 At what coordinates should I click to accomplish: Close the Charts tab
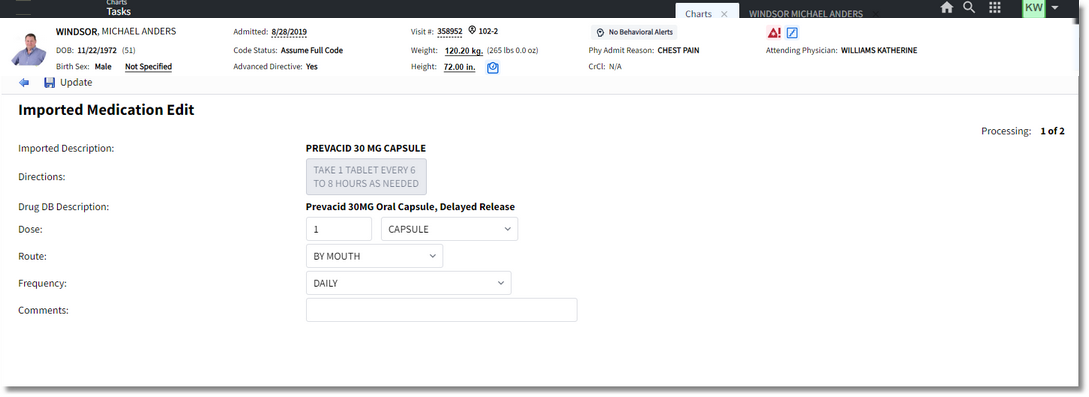point(724,14)
